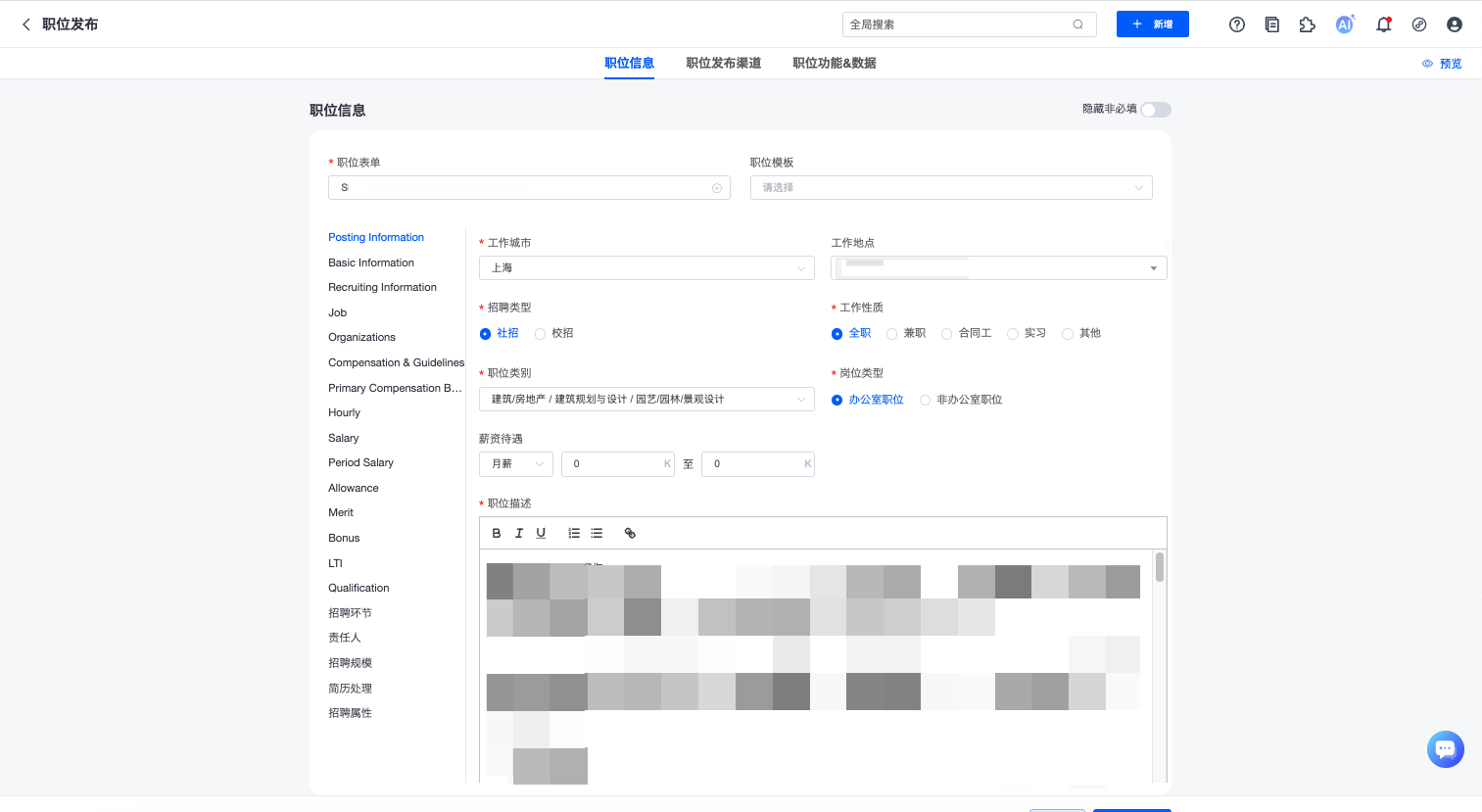Toggle the 隐藏非必填 switch

coord(1155,110)
